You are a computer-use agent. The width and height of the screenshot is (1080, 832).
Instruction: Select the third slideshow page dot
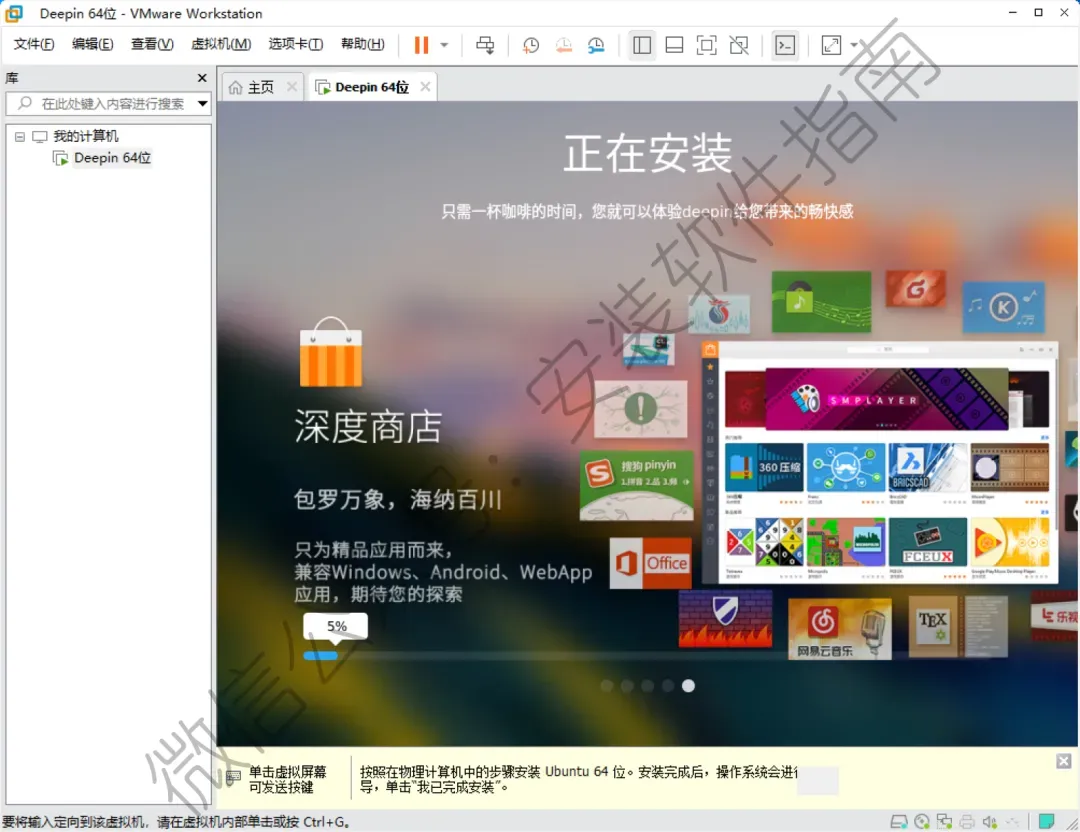click(x=647, y=686)
